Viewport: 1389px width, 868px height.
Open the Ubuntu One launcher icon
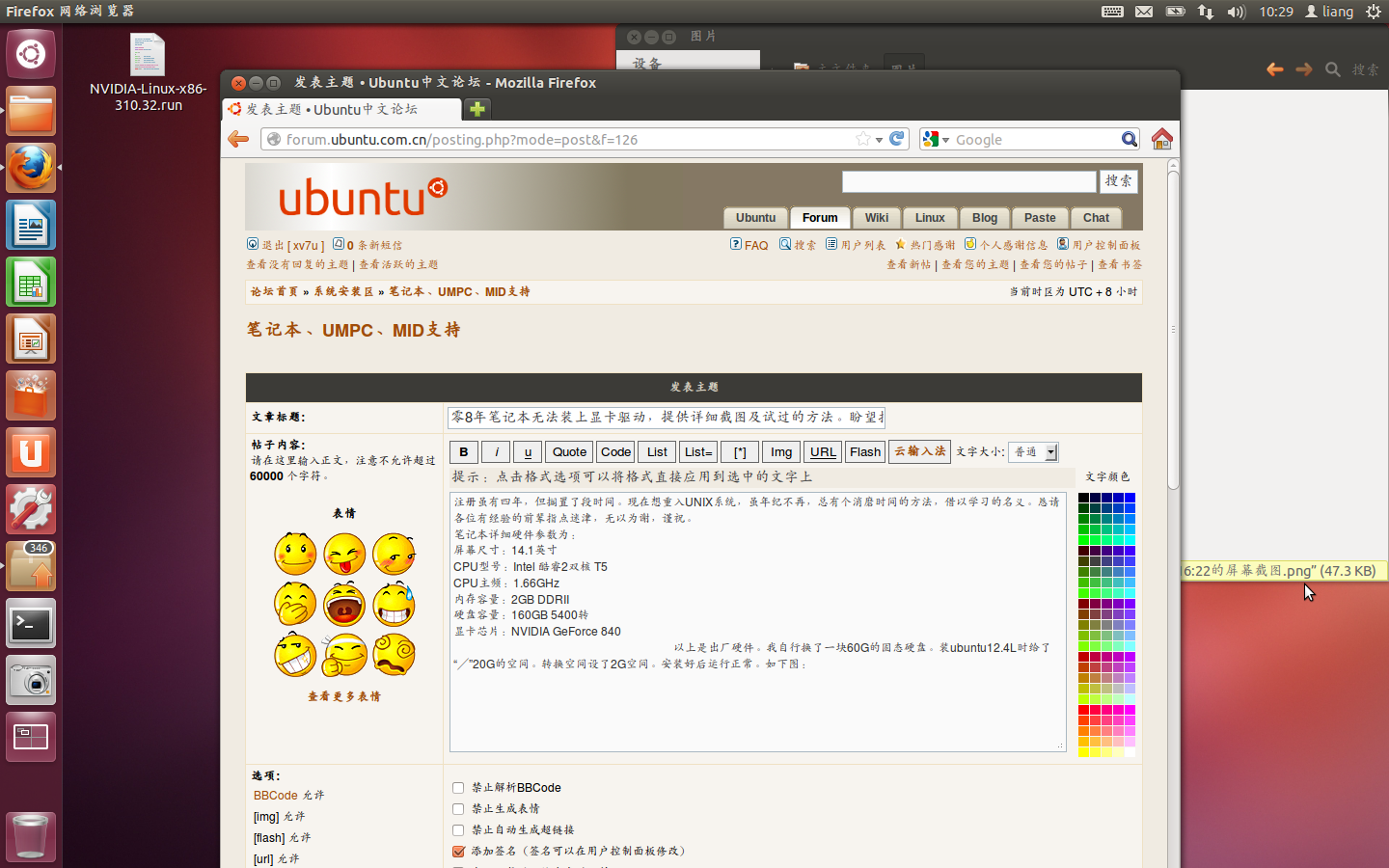pyautogui.click(x=31, y=453)
